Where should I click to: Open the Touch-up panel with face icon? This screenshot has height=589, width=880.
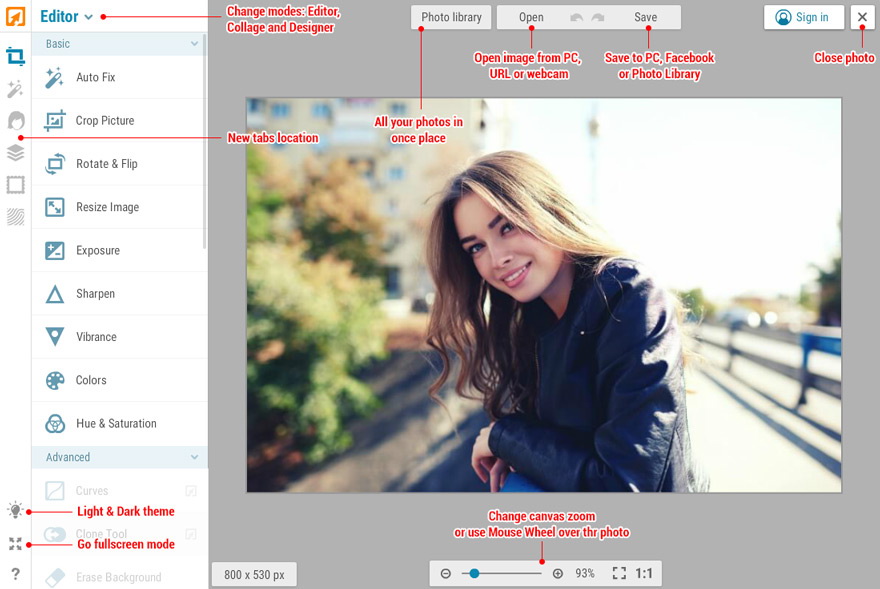[x=14, y=120]
